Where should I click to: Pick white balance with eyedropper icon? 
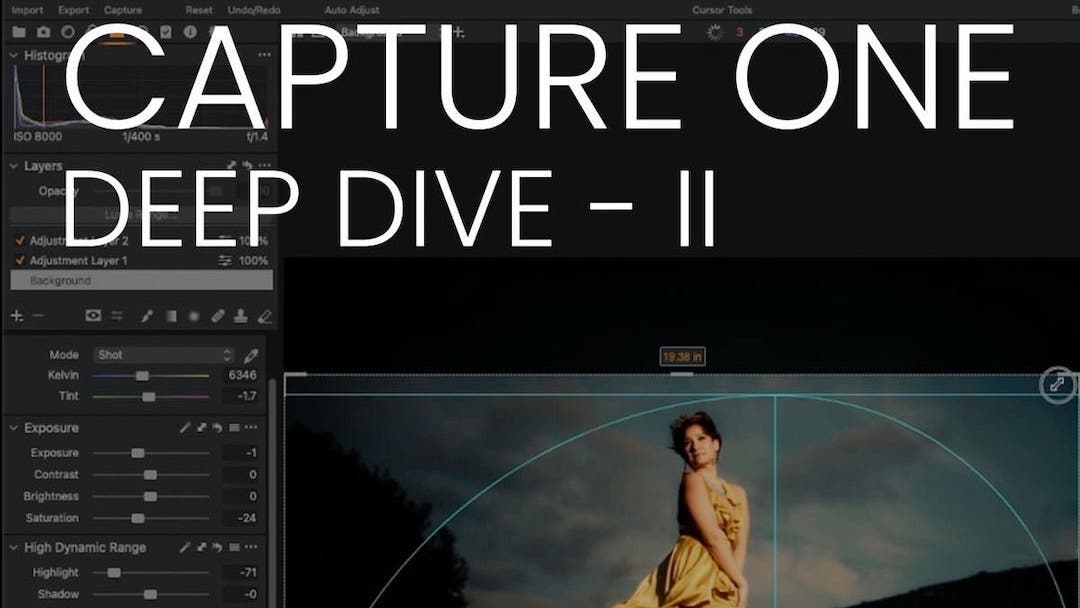[x=251, y=355]
